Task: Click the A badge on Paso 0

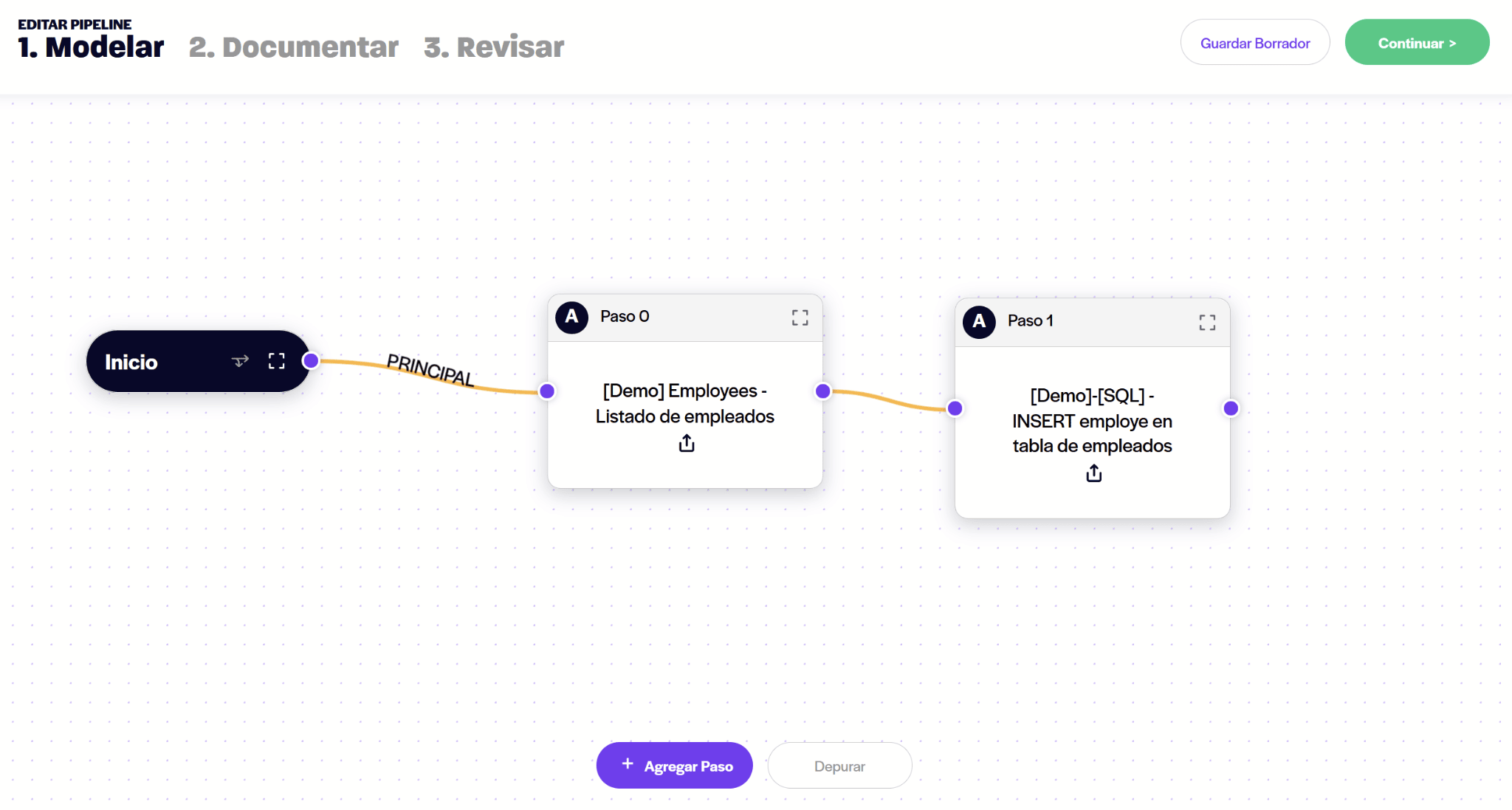Action: click(571, 318)
